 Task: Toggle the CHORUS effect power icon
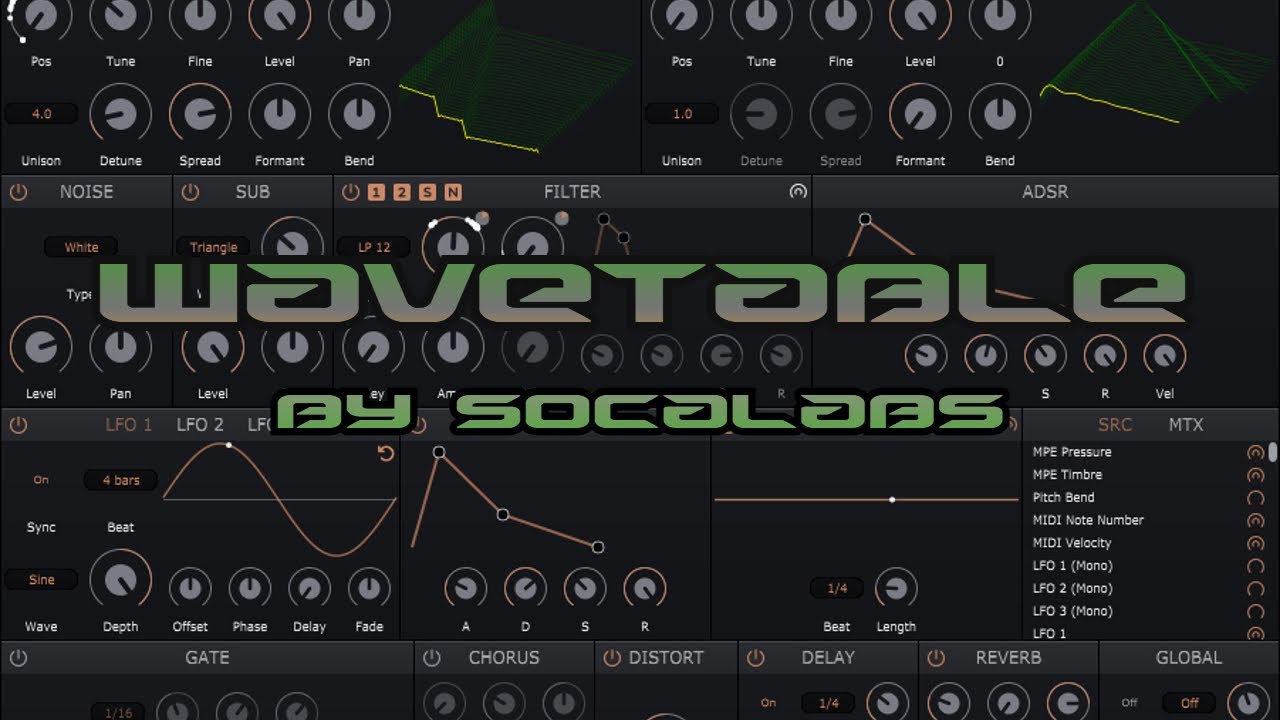tap(432, 658)
